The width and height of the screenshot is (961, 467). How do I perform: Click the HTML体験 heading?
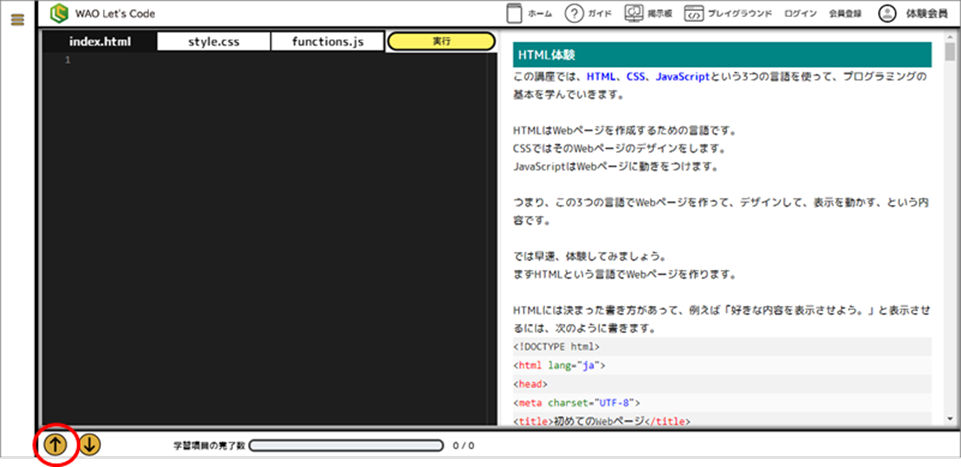pyautogui.click(x=722, y=55)
